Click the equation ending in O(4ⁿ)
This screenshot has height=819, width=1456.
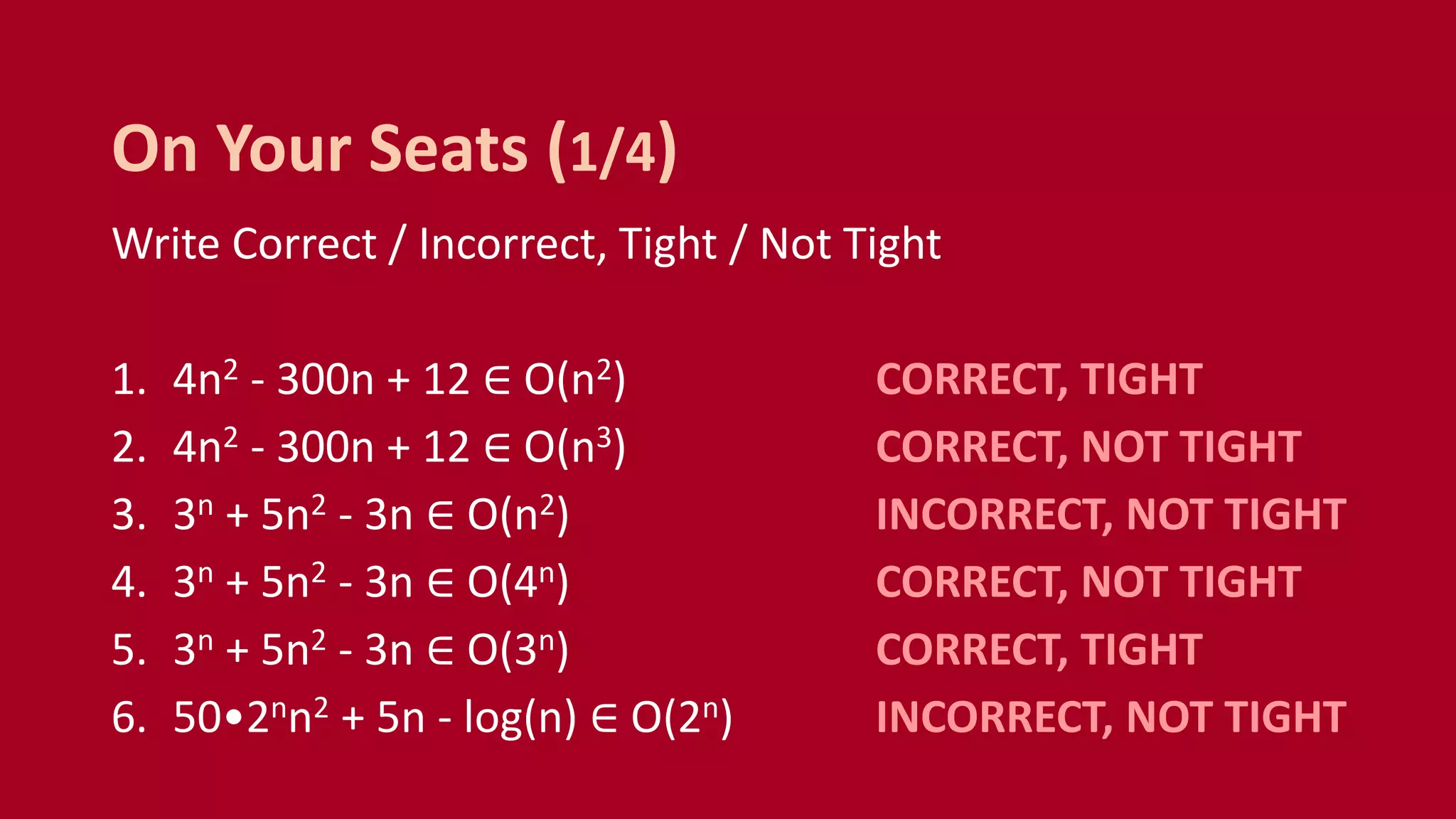tap(370, 582)
